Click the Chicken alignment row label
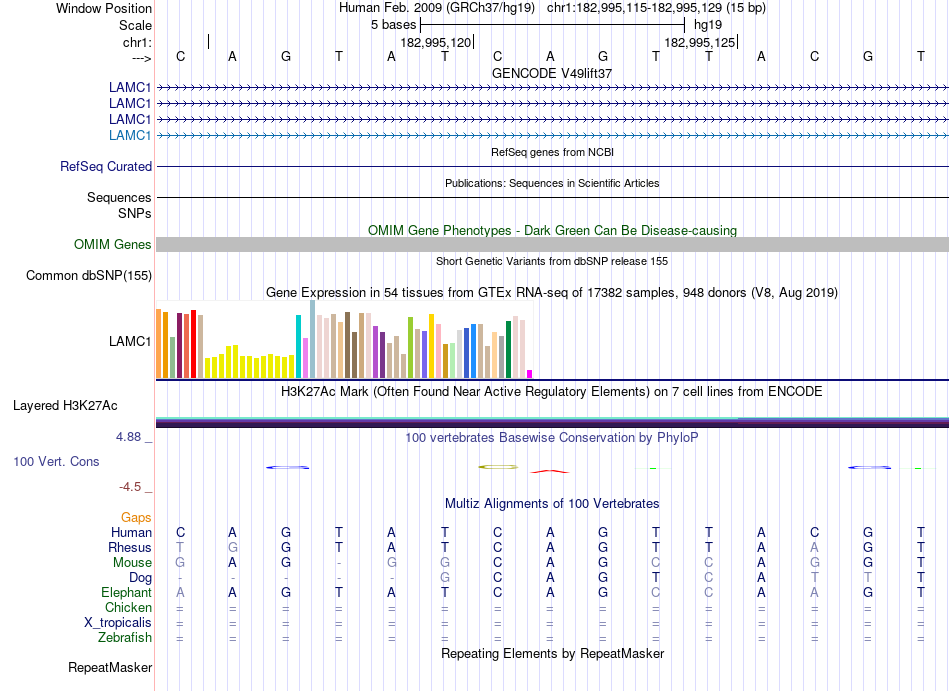Viewport: 950px width, 691px height. click(x=128, y=607)
